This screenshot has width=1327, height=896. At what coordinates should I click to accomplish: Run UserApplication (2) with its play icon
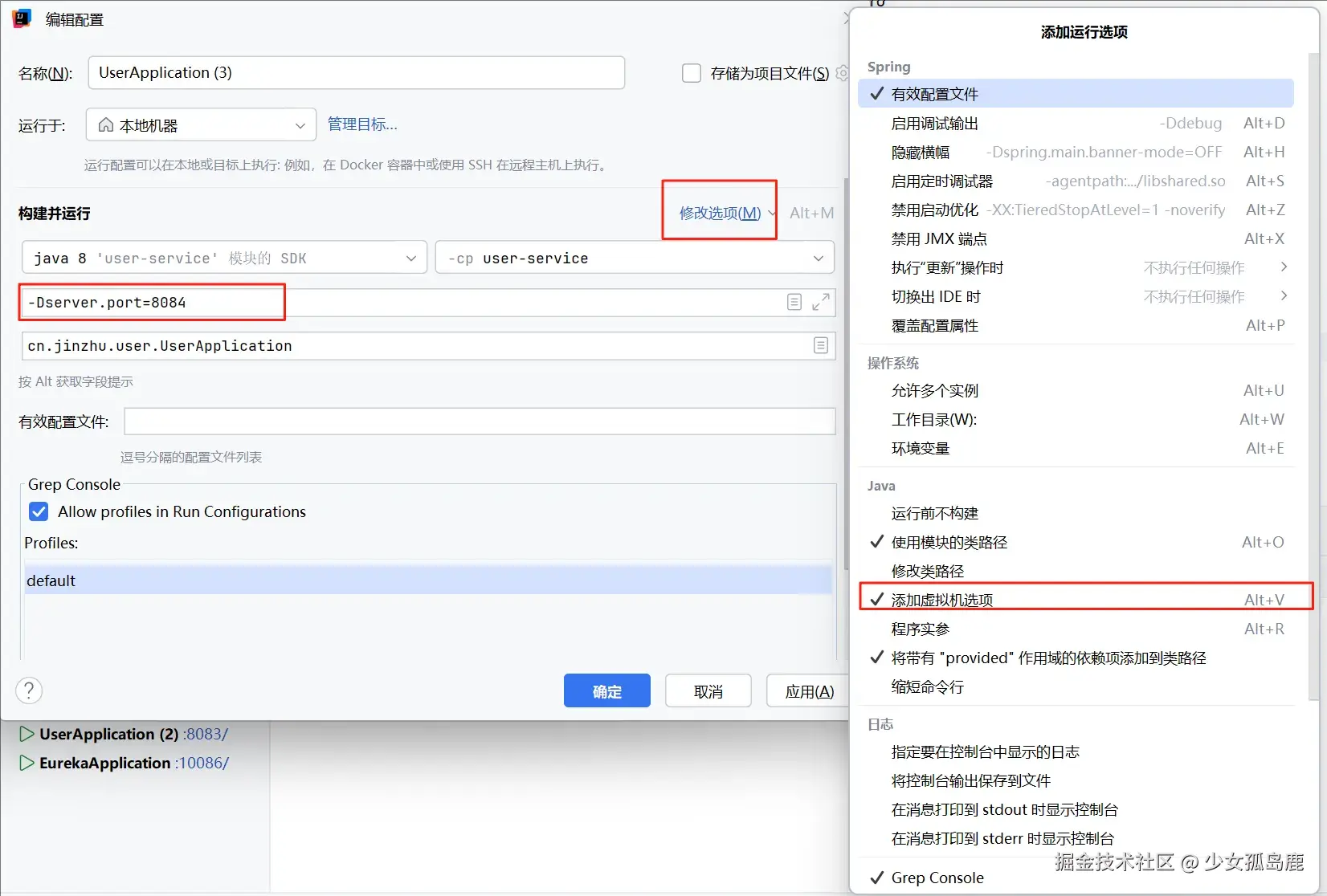27,734
